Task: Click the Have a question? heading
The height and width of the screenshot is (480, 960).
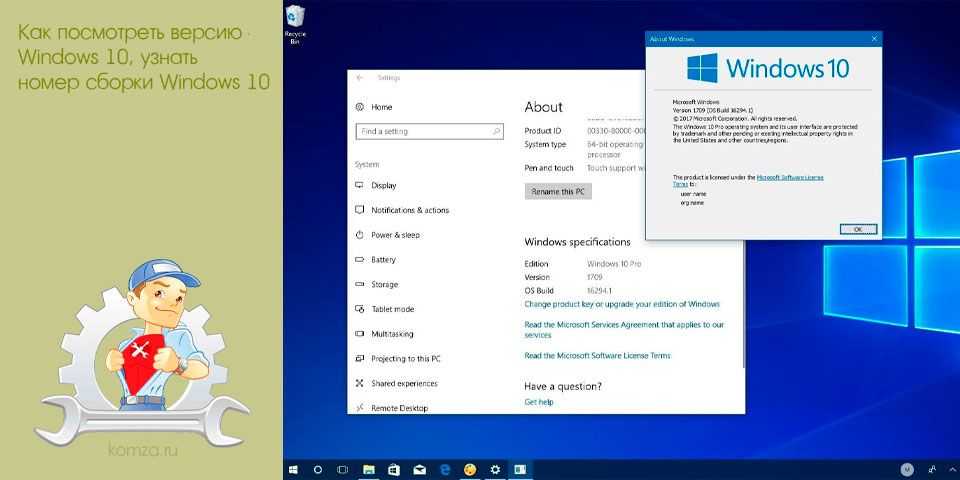Action: (563, 386)
